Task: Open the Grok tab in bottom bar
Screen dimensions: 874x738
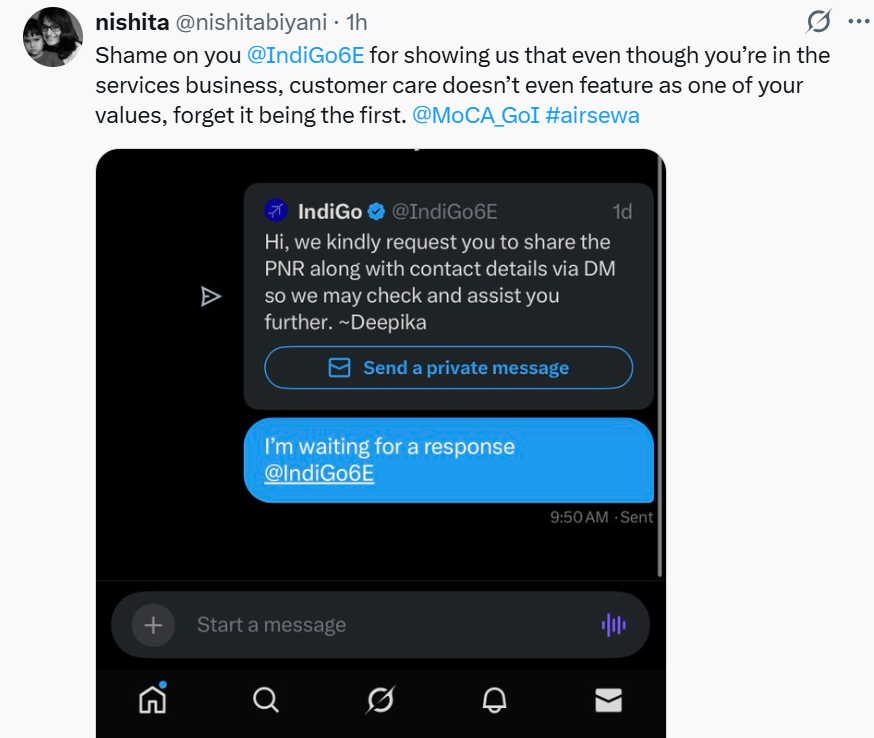Action: click(x=380, y=700)
